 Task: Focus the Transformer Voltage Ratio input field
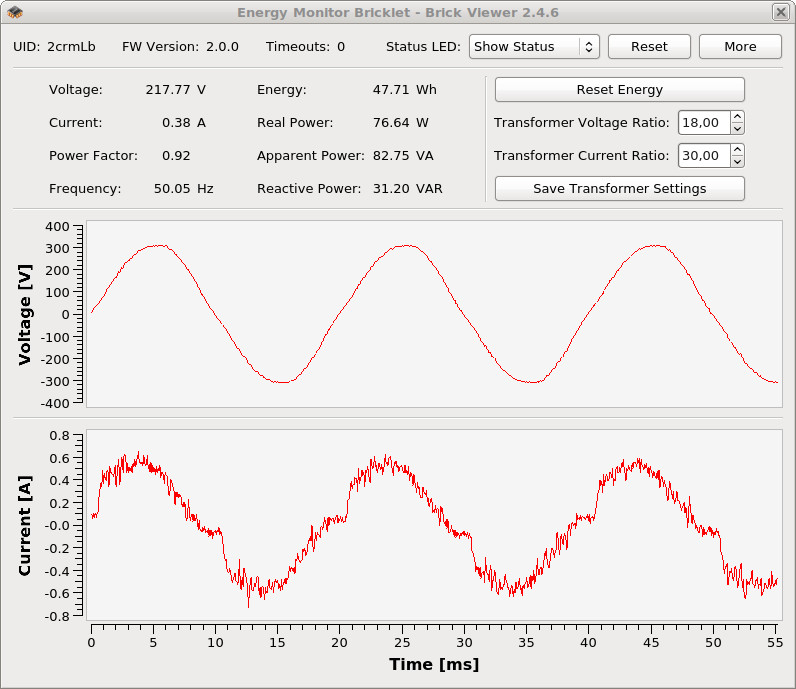pyautogui.click(x=703, y=123)
